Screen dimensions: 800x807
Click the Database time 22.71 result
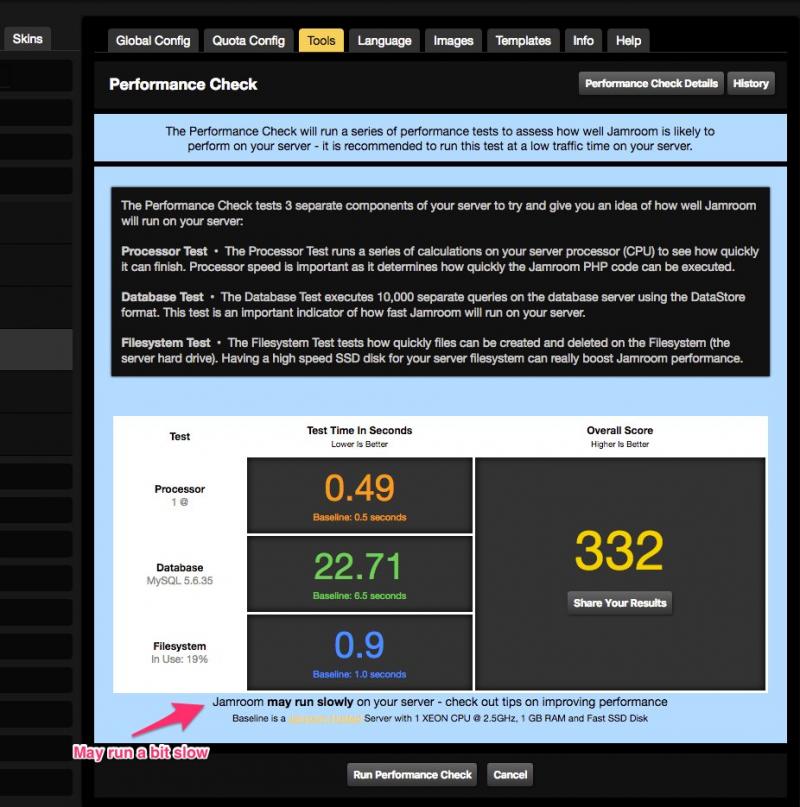[x=359, y=566]
